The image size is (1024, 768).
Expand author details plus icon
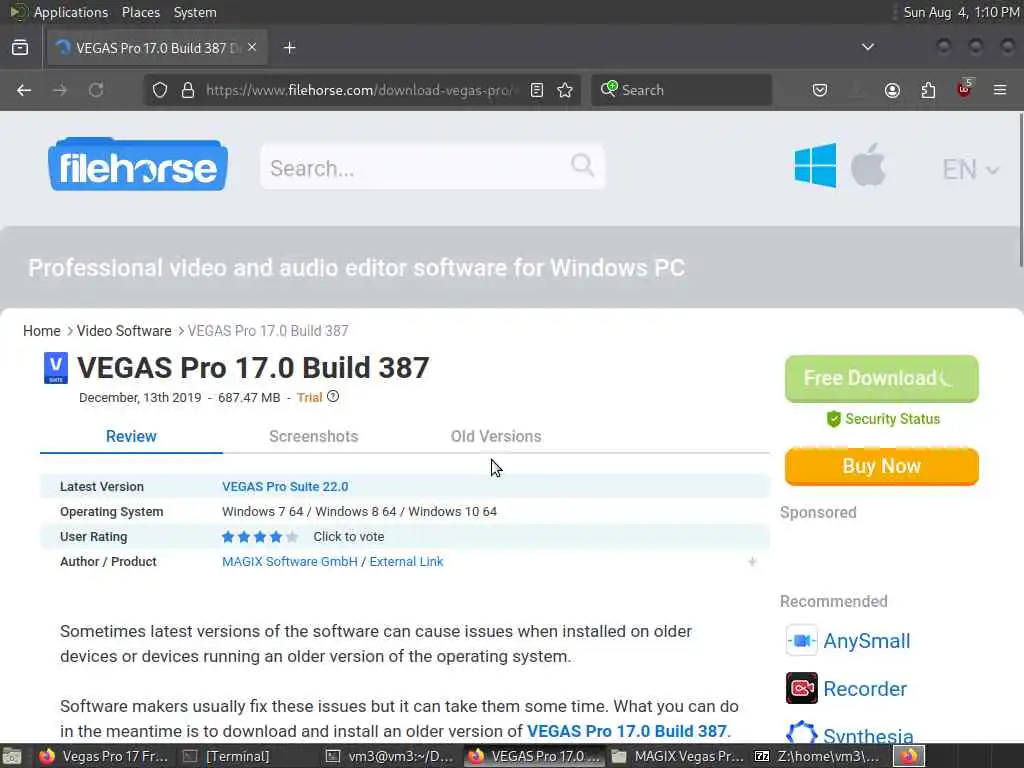pyautogui.click(x=752, y=562)
